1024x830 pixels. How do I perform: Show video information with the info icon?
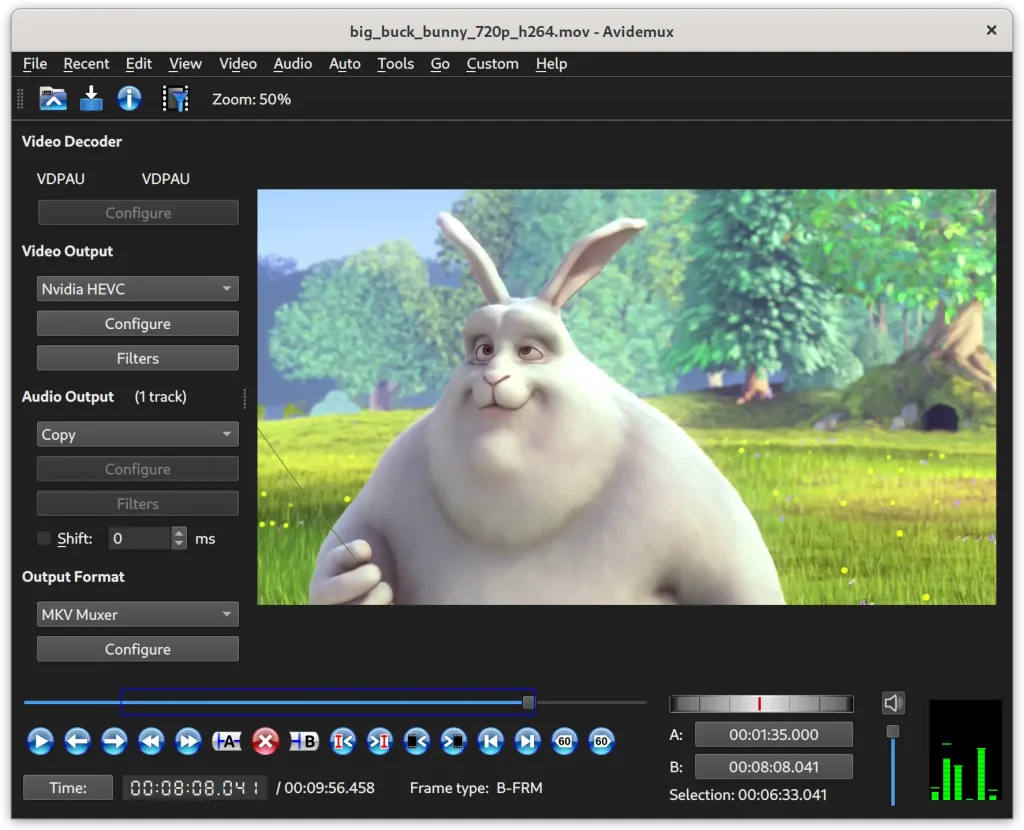click(129, 98)
